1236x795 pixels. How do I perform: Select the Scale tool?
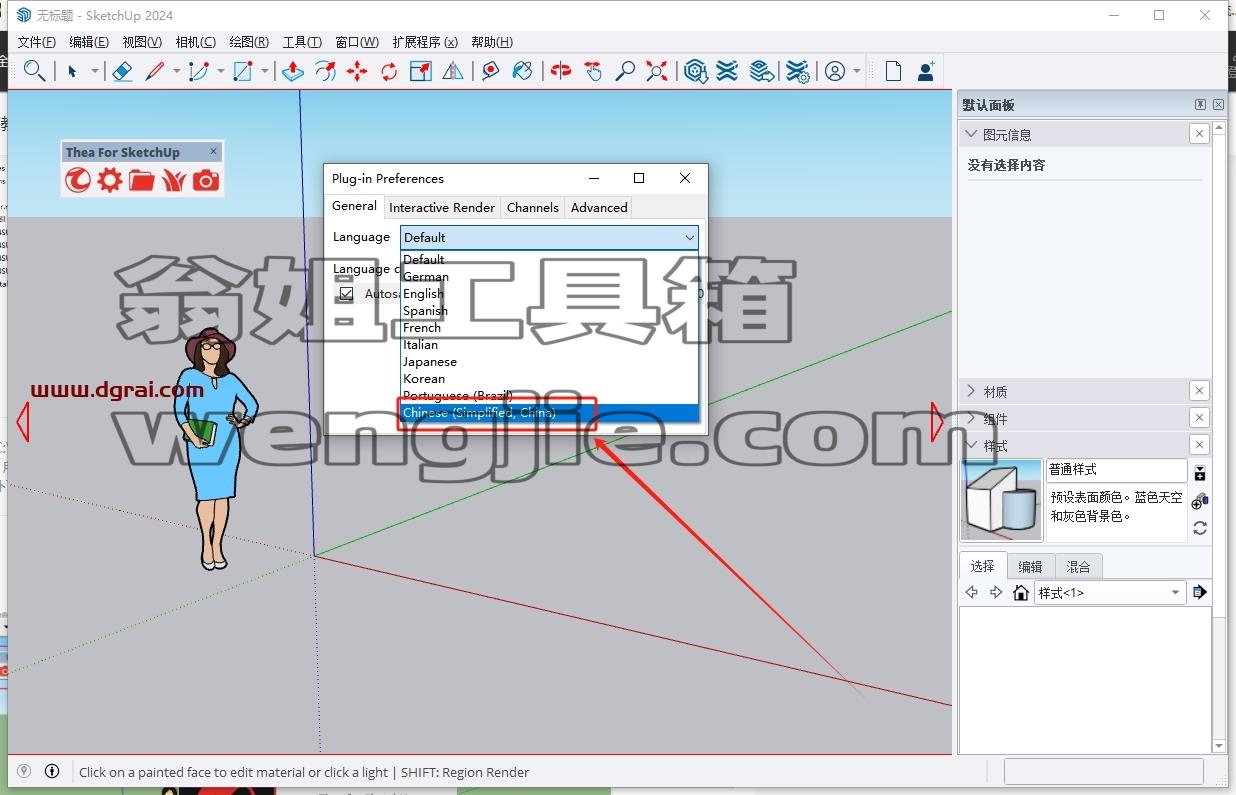click(421, 71)
